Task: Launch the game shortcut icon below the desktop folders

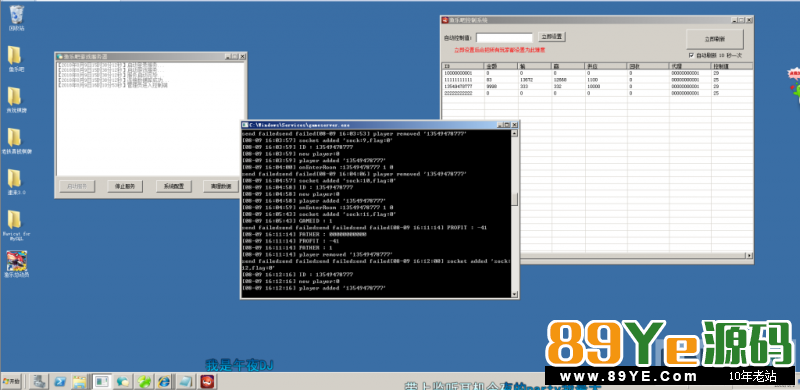Action: pos(16,264)
